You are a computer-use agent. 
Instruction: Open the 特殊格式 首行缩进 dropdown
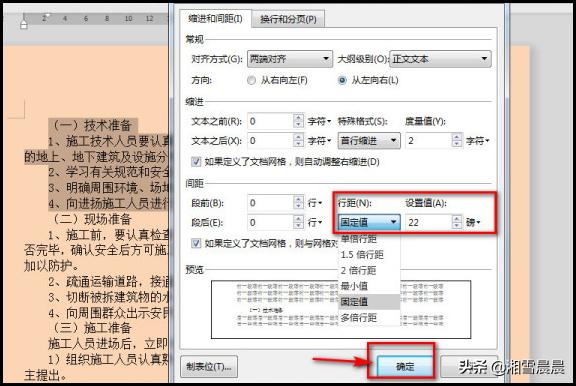(369, 141)
